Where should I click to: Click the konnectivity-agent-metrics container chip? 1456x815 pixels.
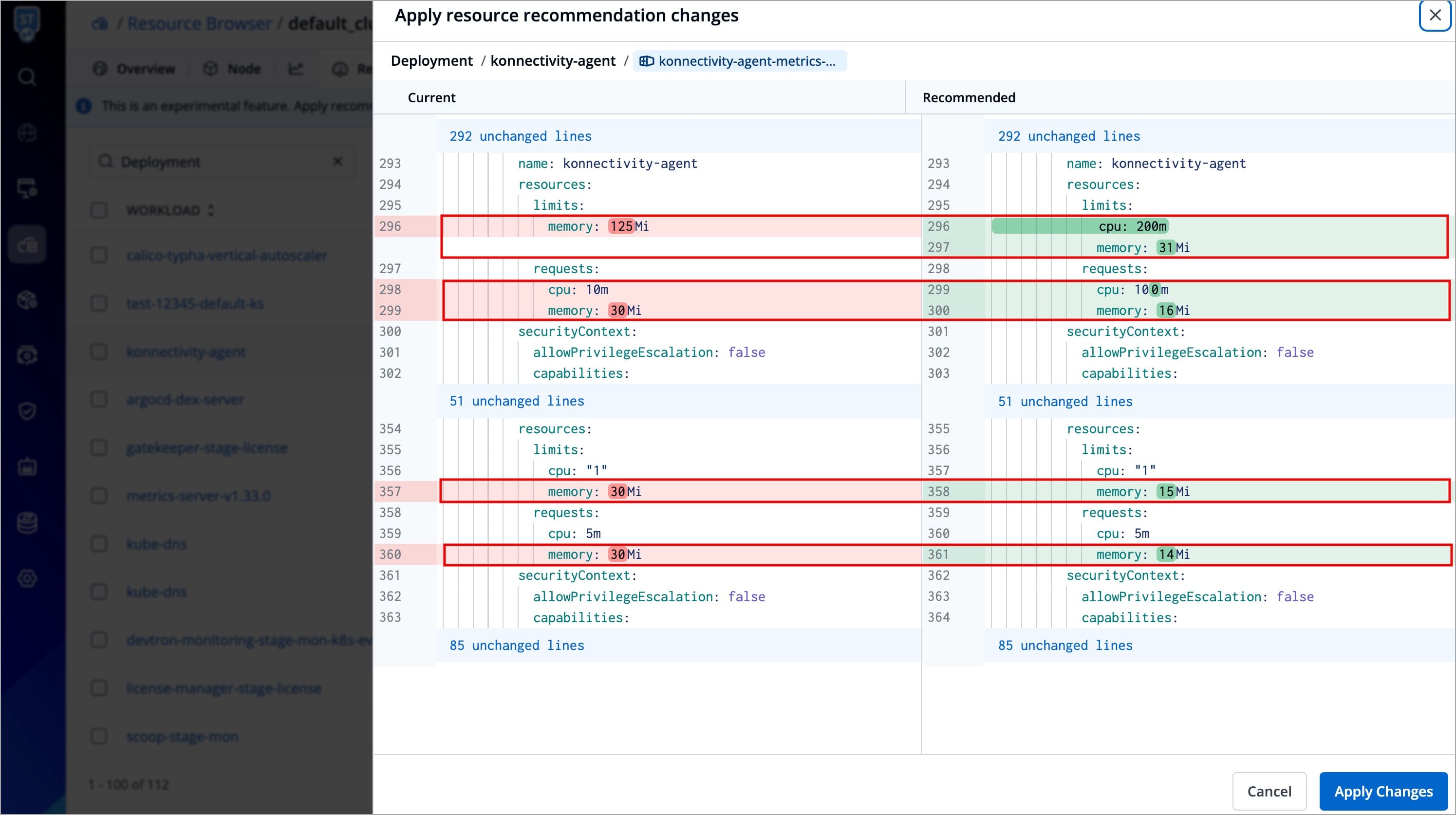(x=739, y=61)
